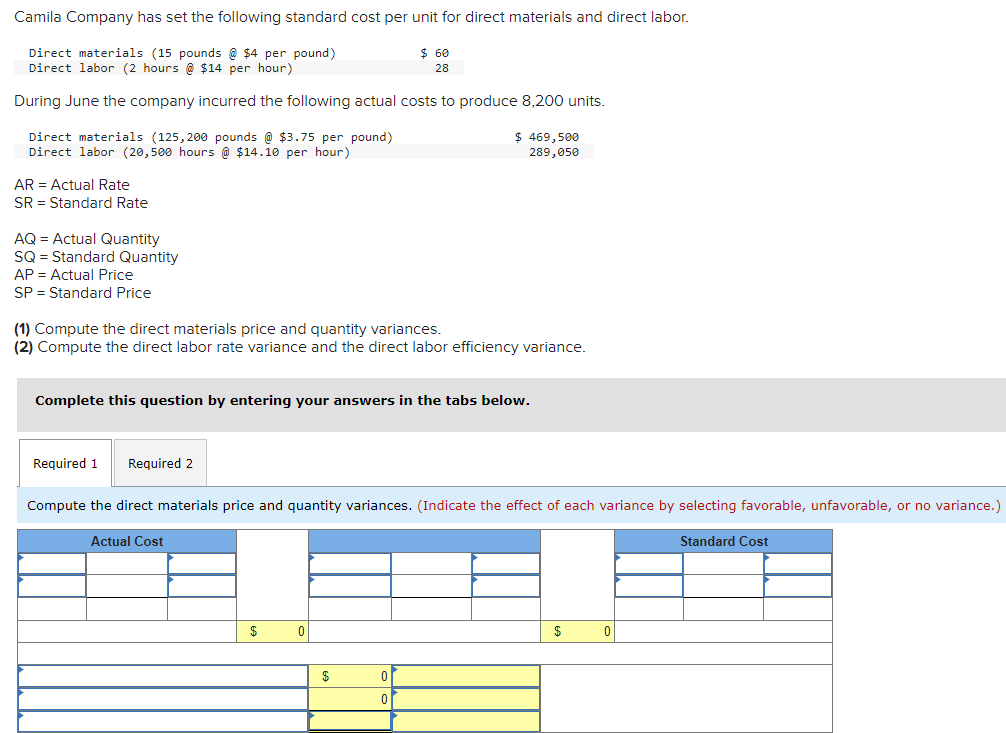Click yellow total cell left of Standard Cost
This screenshot has height=733, width=1006.
[577, 631]
